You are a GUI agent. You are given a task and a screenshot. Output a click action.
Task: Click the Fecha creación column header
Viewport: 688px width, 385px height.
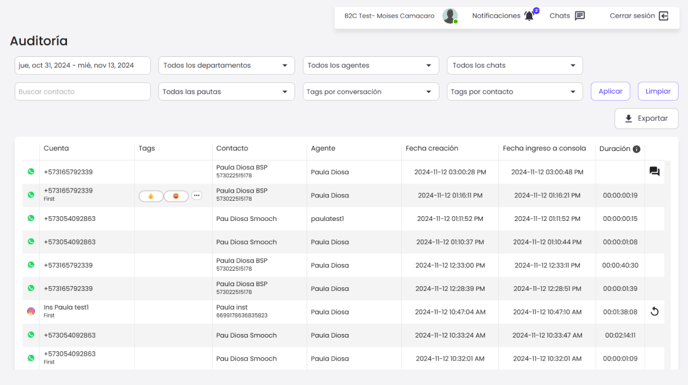coord(432,148)
